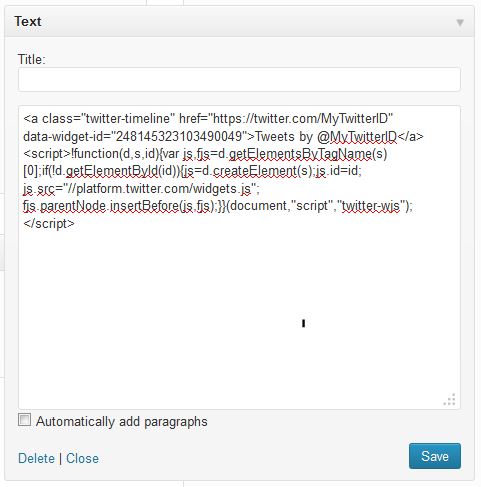The height and width of the screenshot is (487, 481).
Task: Place cursor in twitter-timeline class name
Action: point(128,119)
